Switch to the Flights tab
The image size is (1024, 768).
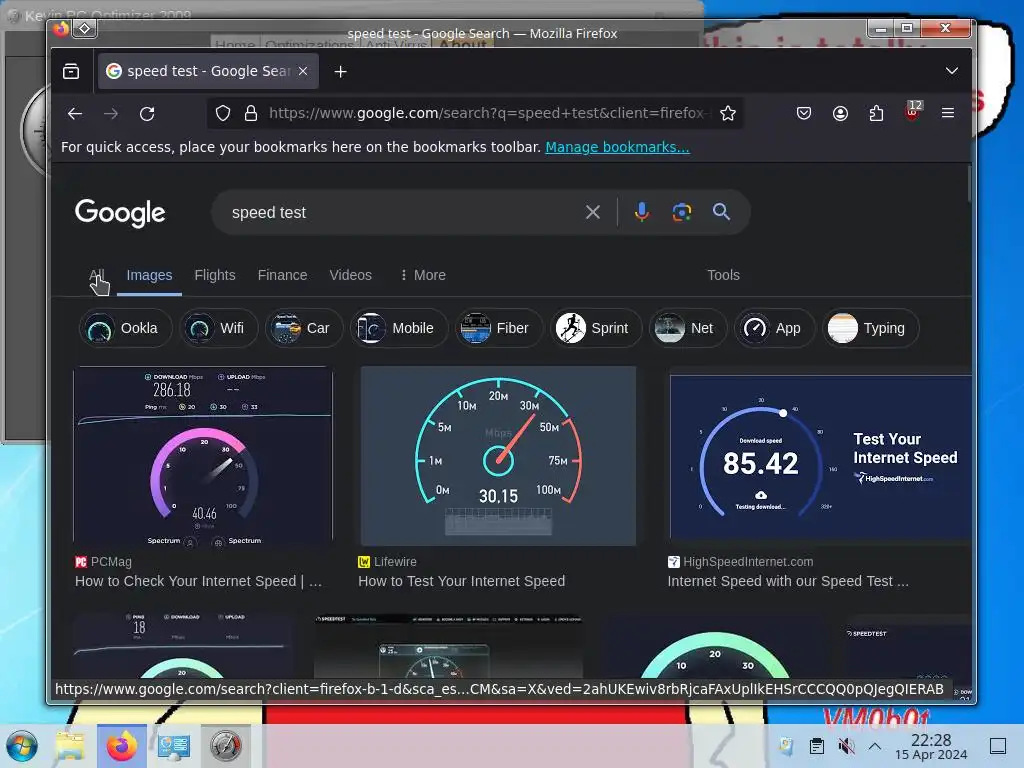tap(215, 275)
